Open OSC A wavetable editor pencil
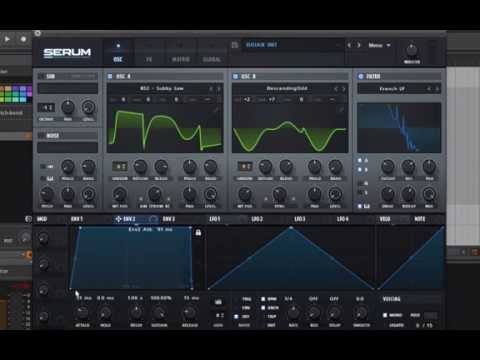The height and width of the screenshot is (360, 480). click(x=216, y=110)
